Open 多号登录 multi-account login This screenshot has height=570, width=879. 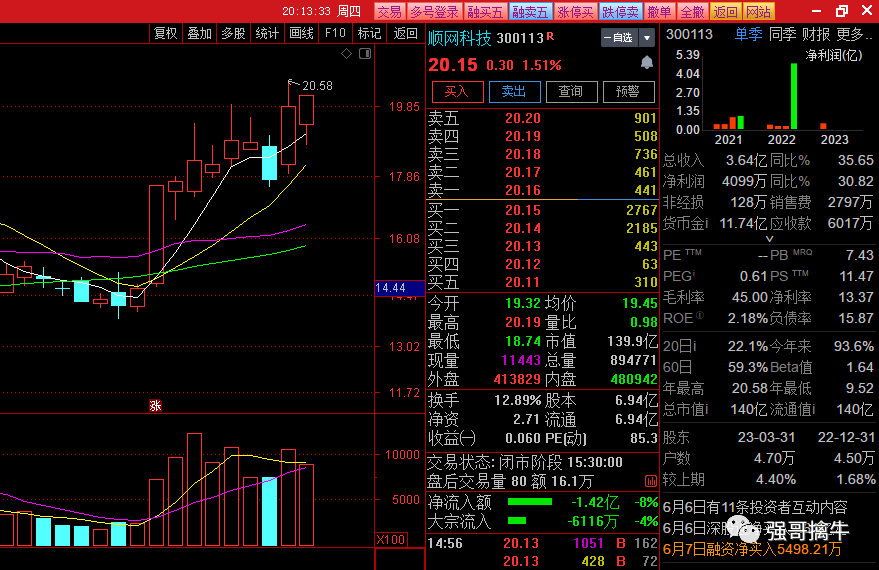point(434,12)
